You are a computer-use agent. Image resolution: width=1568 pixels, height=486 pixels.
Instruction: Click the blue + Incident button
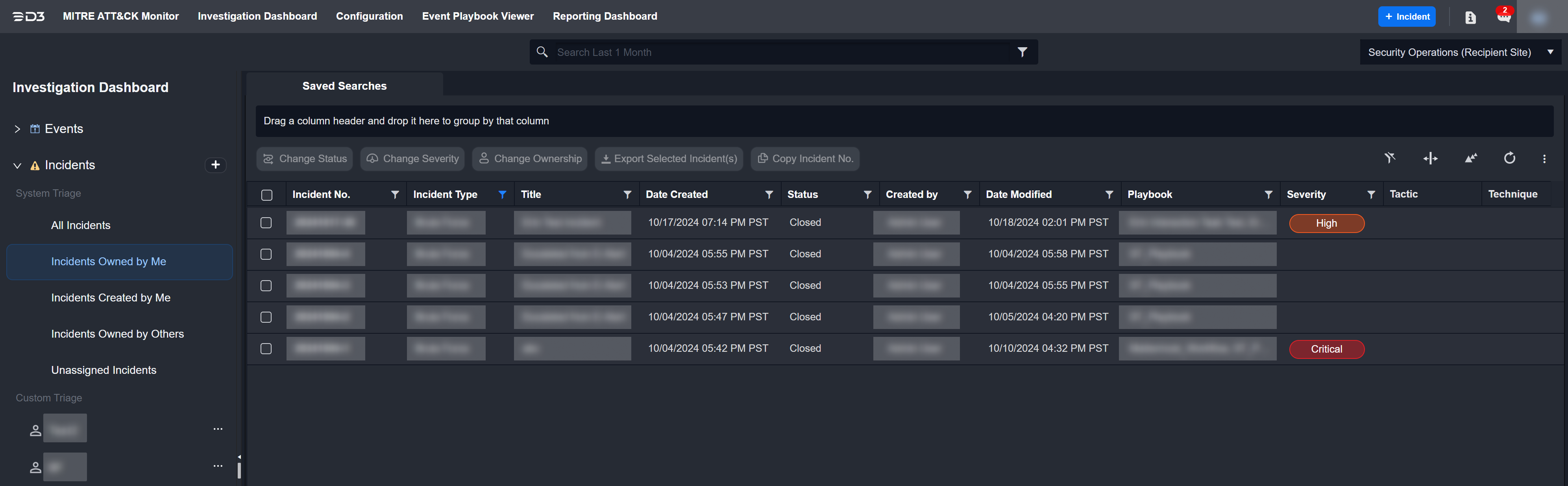(1406, 17)
